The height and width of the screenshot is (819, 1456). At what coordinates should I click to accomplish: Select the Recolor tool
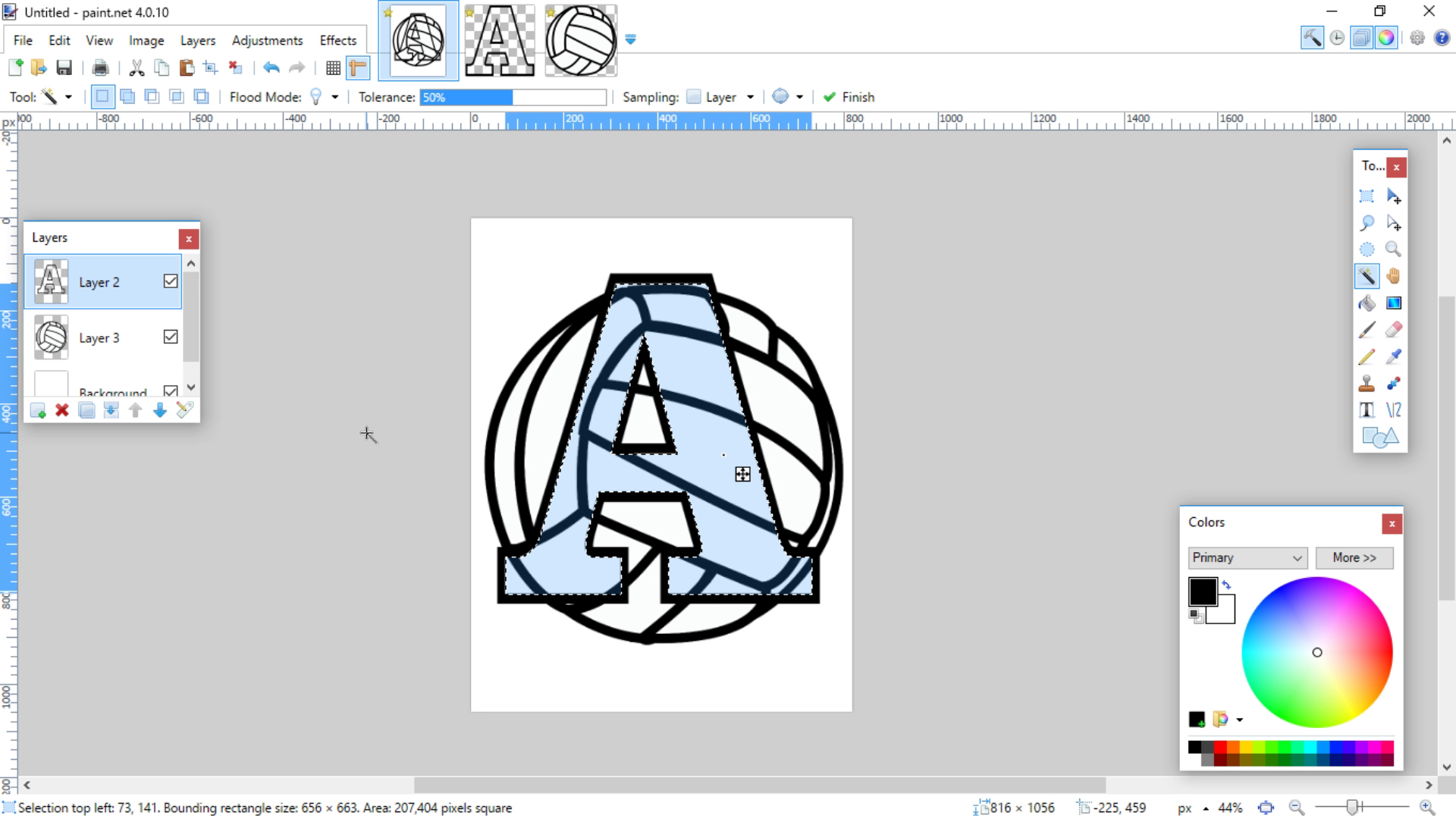[1394, 384]
